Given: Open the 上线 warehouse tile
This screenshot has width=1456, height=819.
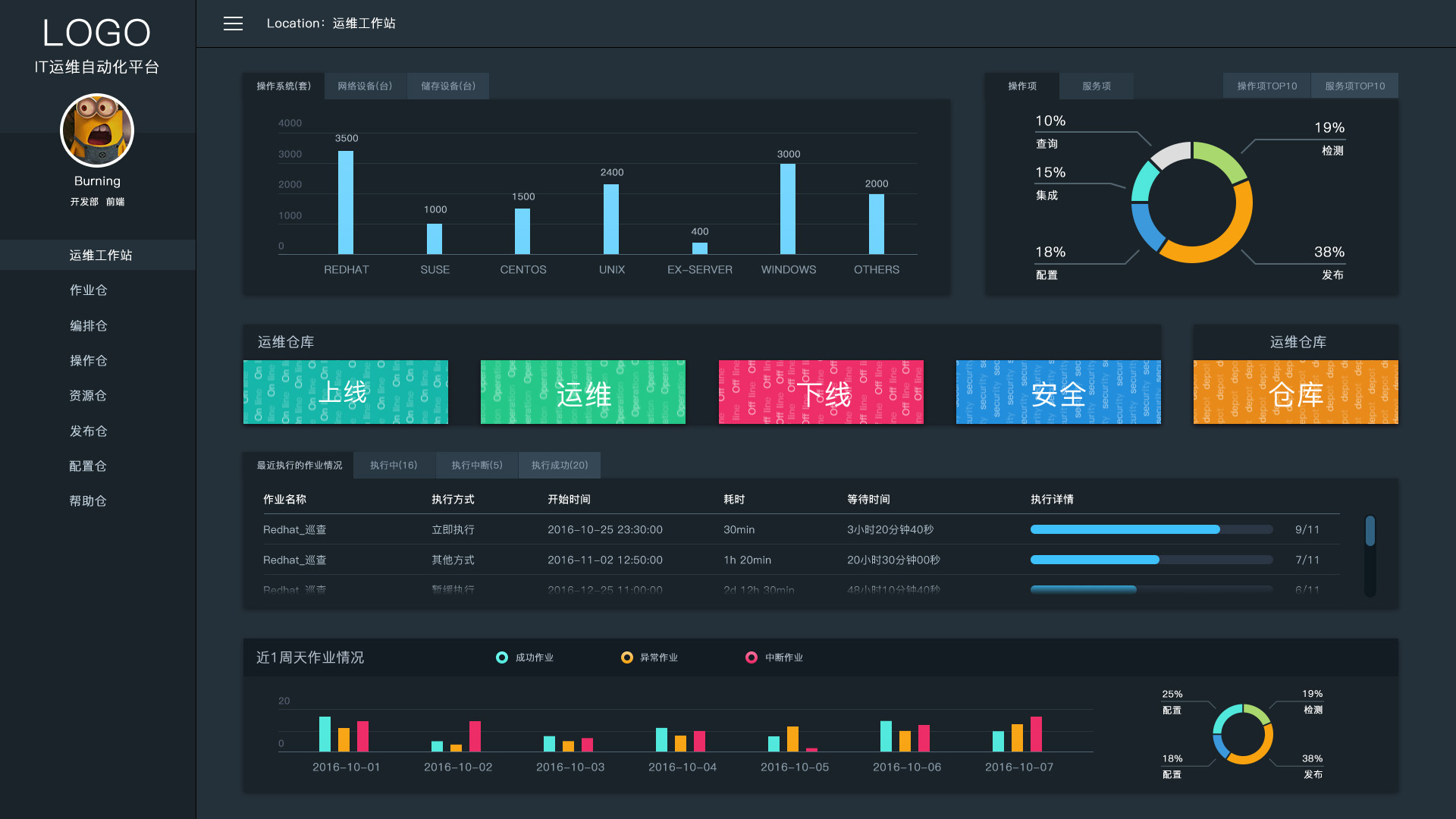Looking at the screenshot, I should click(x=346, y=392).
